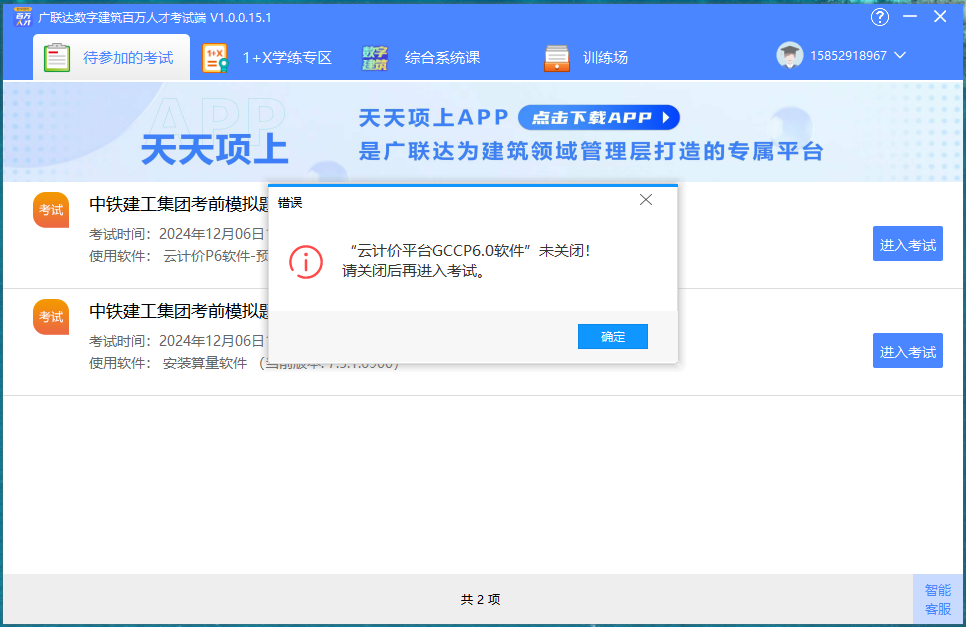Click the 训练场 drawer icon
Viewport: 966px width, 627px height.
(x=556, y=58)
